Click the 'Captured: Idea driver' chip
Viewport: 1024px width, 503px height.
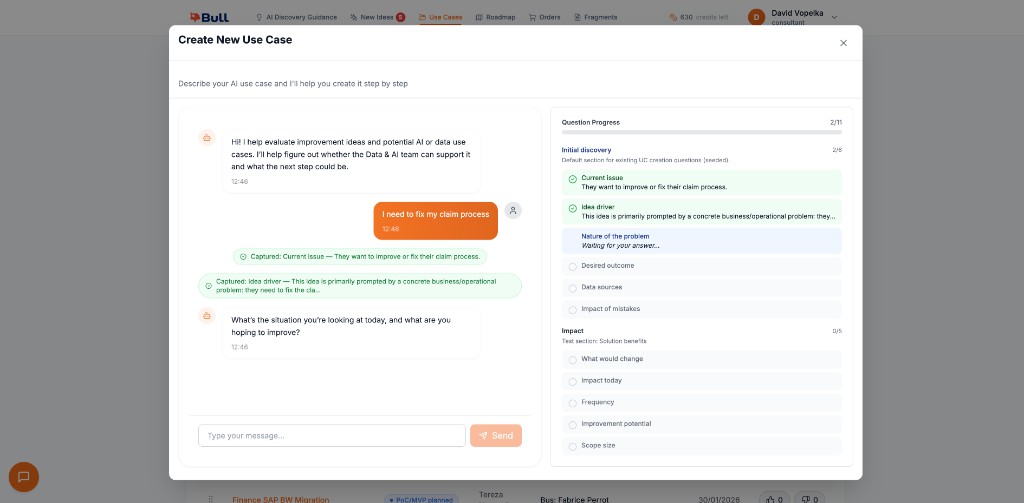point(360,285)
